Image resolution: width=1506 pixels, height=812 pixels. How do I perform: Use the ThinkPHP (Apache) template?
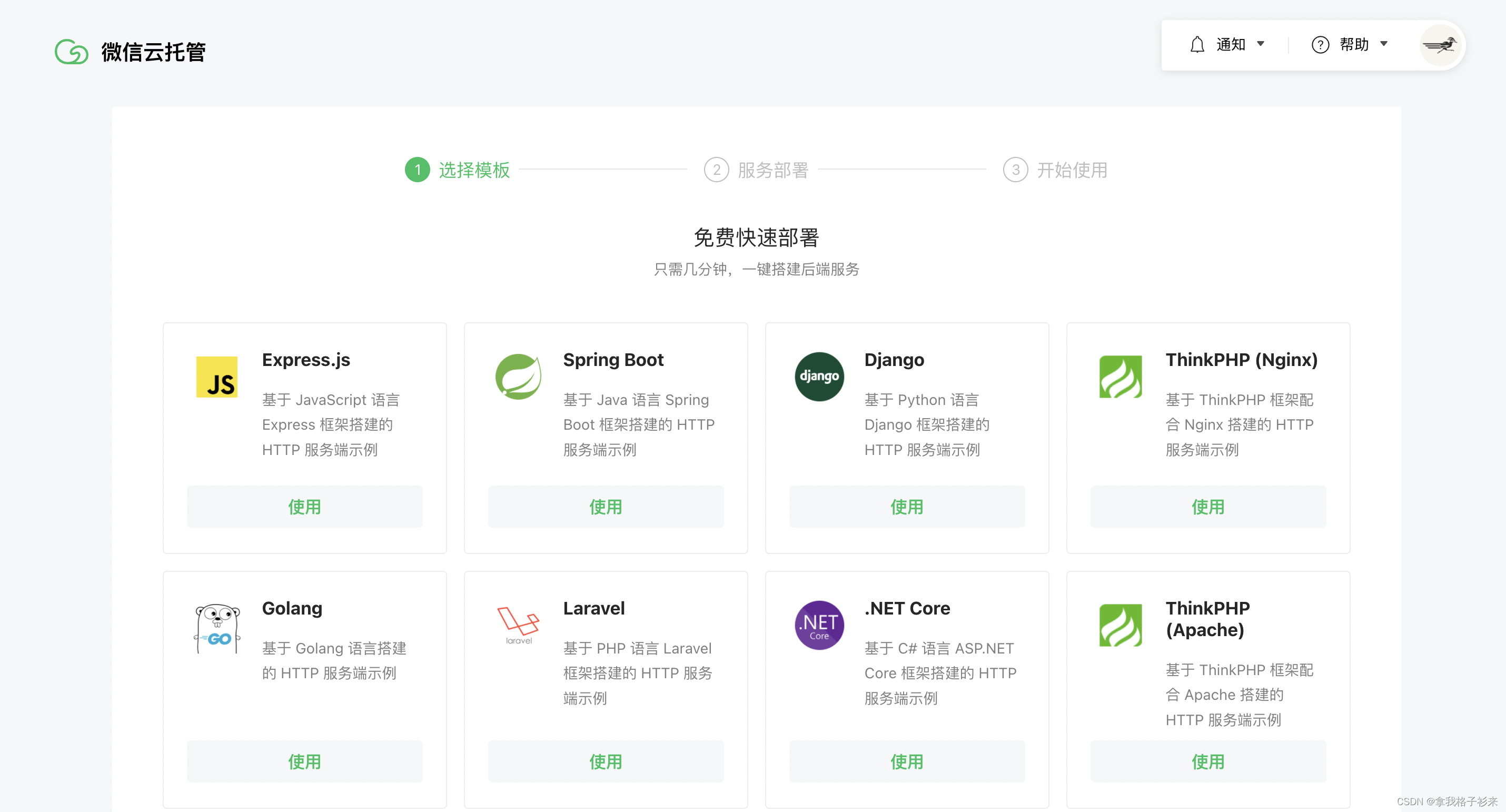1208,761
